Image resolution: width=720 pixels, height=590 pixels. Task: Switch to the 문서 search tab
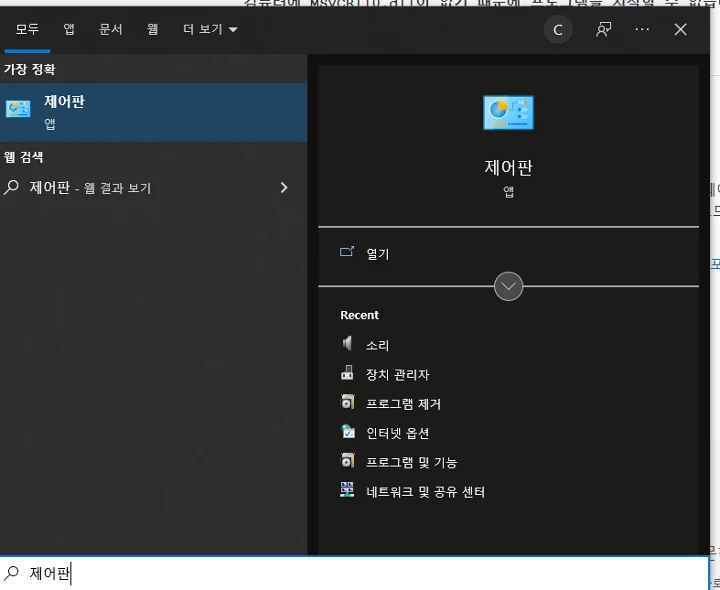(111, 30)
